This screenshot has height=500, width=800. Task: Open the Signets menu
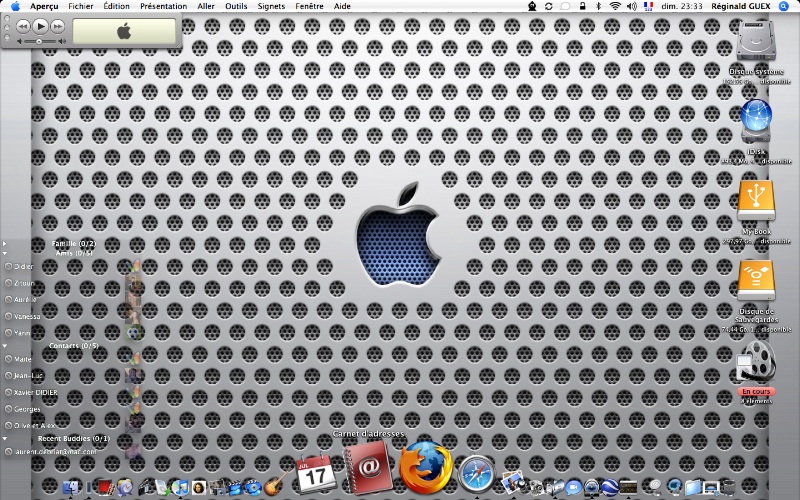click(x=271, y=6)
